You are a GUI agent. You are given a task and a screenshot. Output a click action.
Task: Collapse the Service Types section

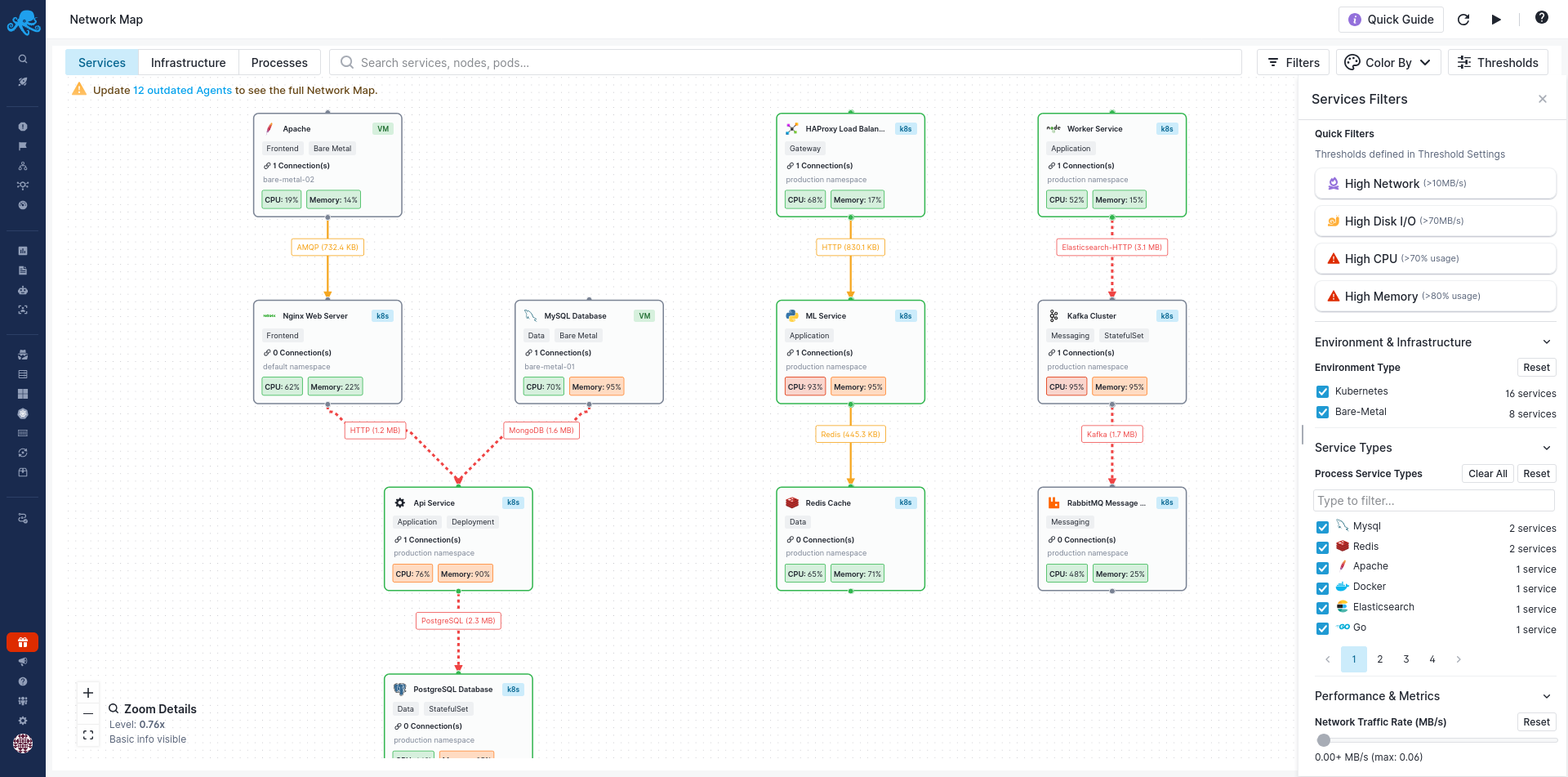(1548, 448)
